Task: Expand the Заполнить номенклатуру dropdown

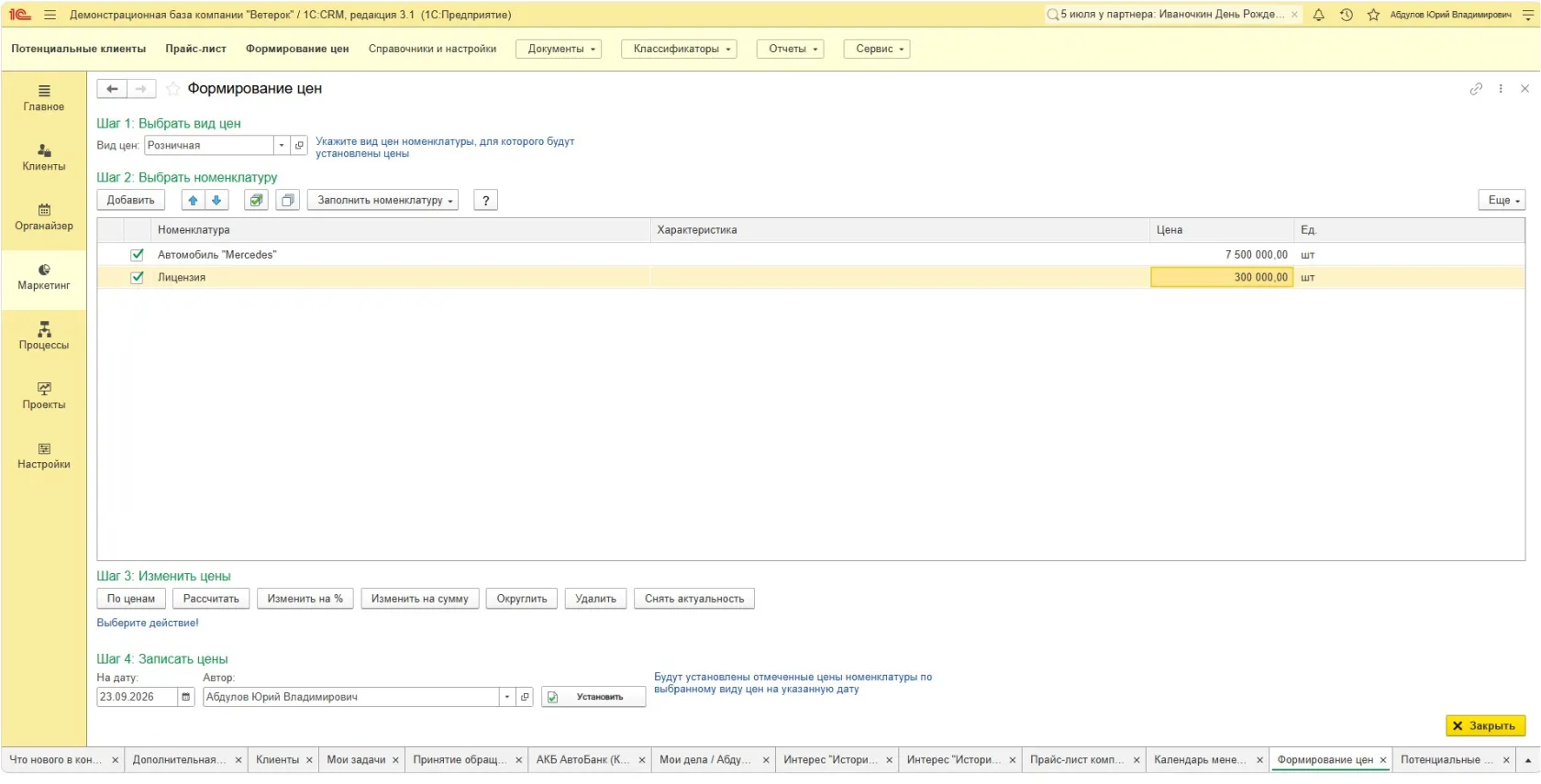Action: (x=382, y=200)
